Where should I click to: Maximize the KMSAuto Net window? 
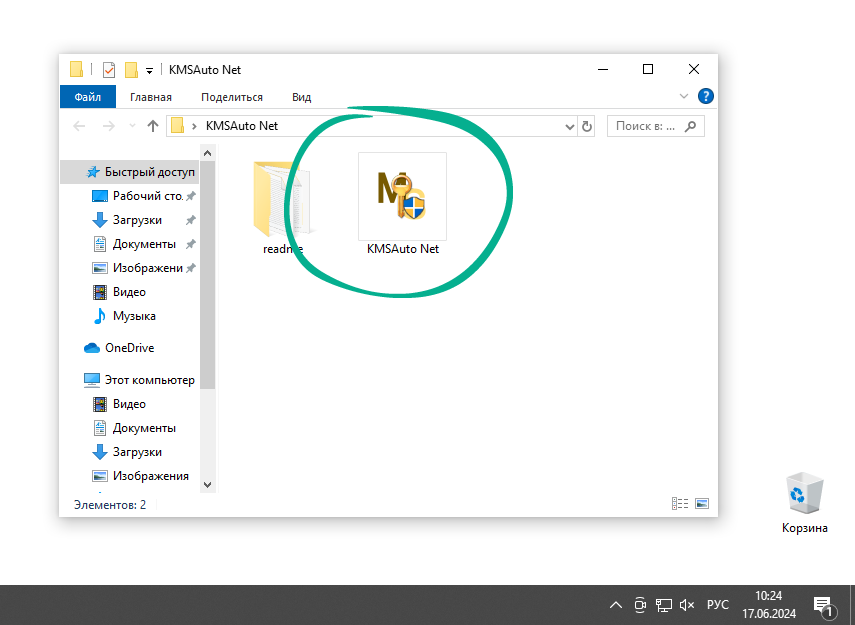click(x=648, y=69)
